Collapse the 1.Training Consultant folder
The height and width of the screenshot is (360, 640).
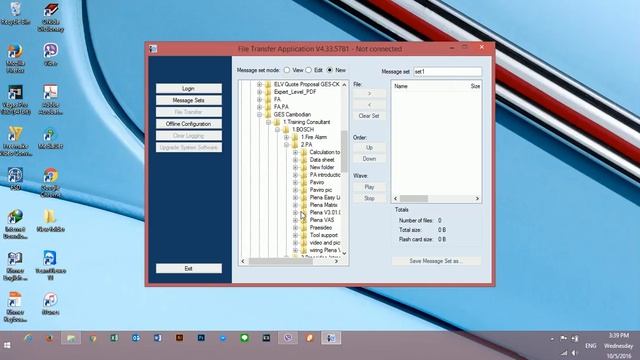tap(268, 122)
